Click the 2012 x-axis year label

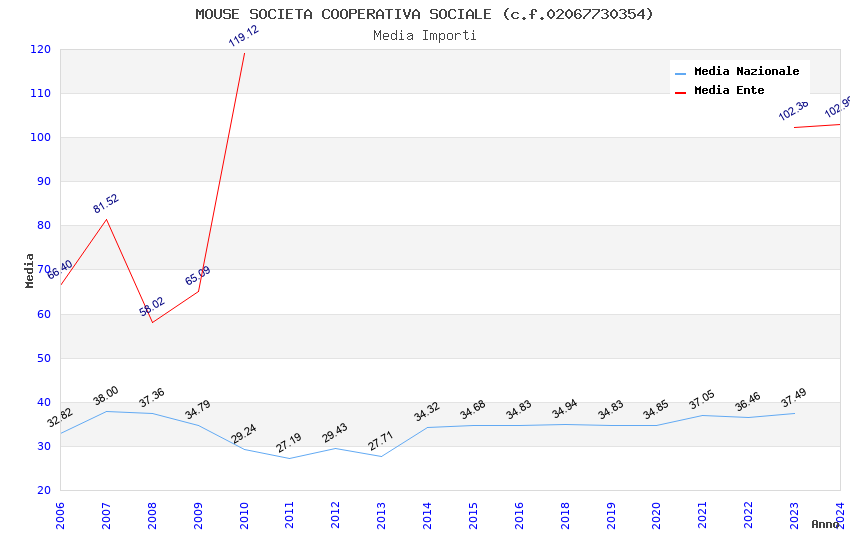(336, 515)
